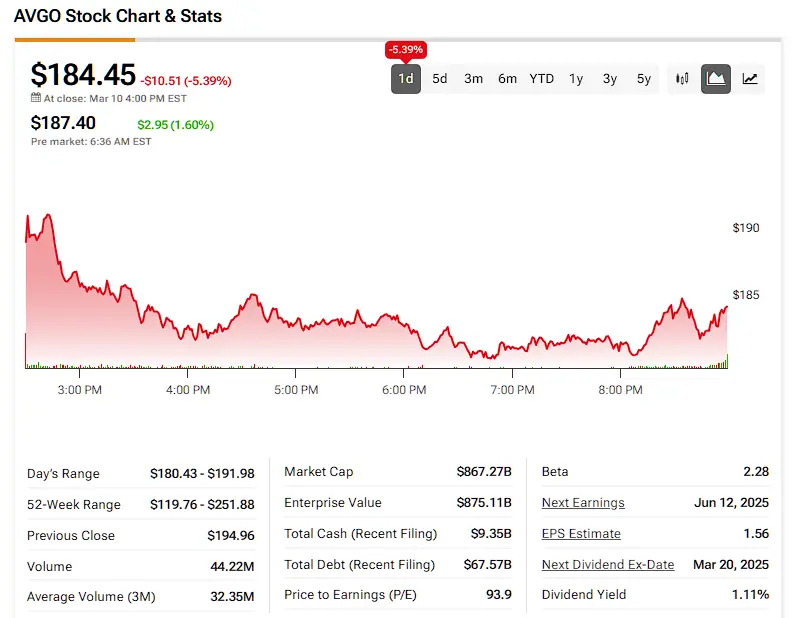
Task: Click the Average Volume (3M) label
Action: [91, 596]
